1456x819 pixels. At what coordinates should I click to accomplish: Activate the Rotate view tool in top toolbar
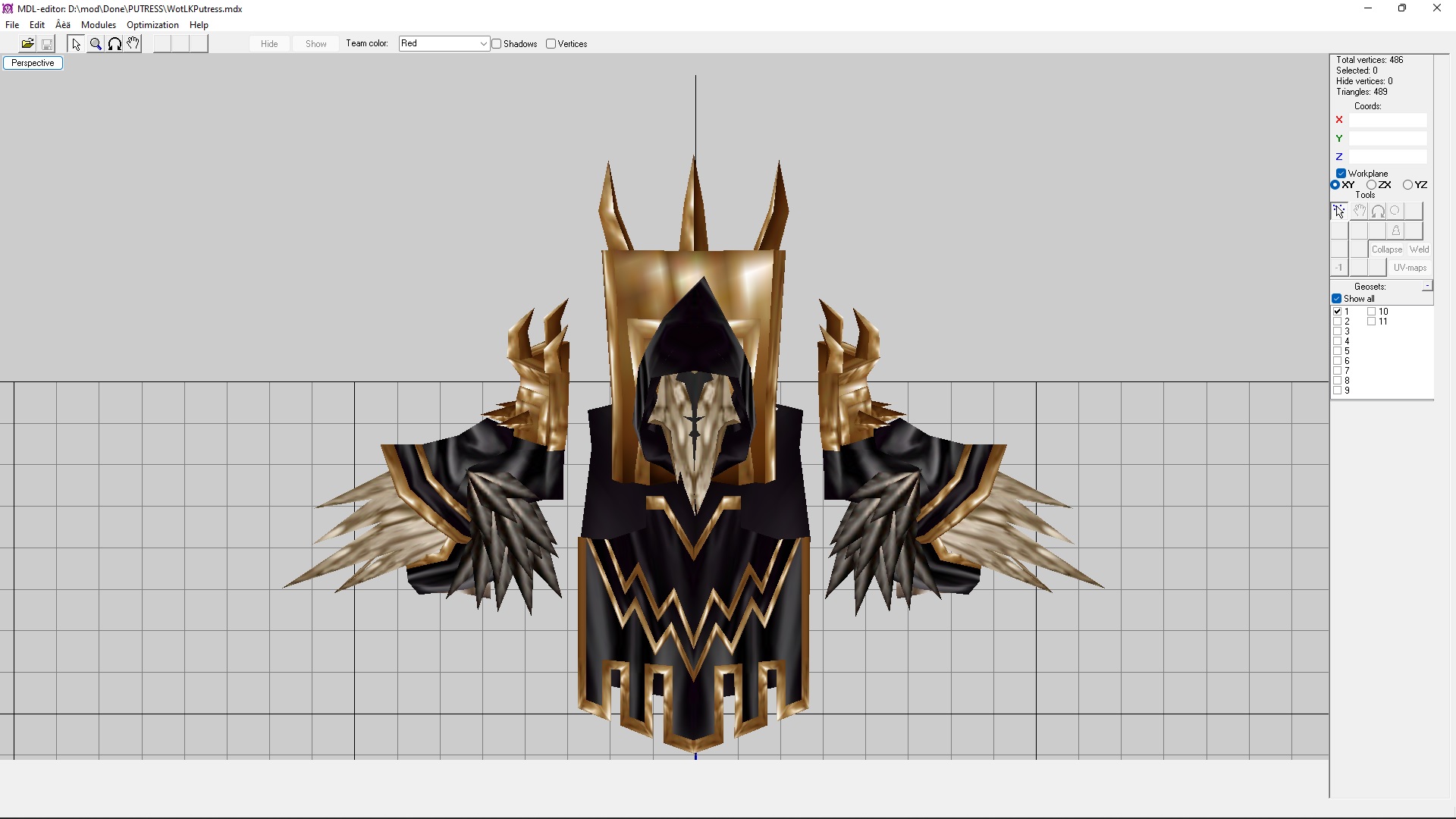coord(115,44)
